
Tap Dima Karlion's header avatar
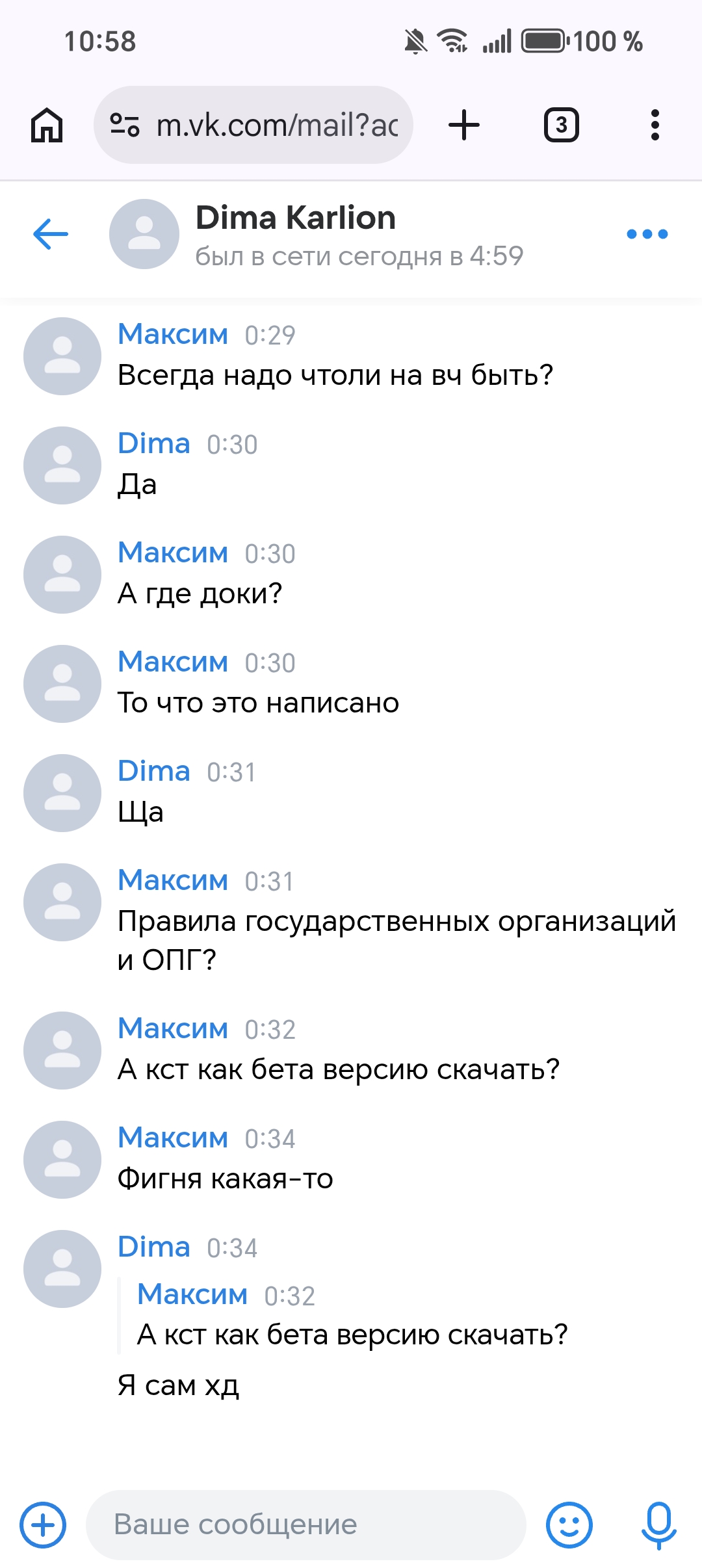(x=144, y=234)
